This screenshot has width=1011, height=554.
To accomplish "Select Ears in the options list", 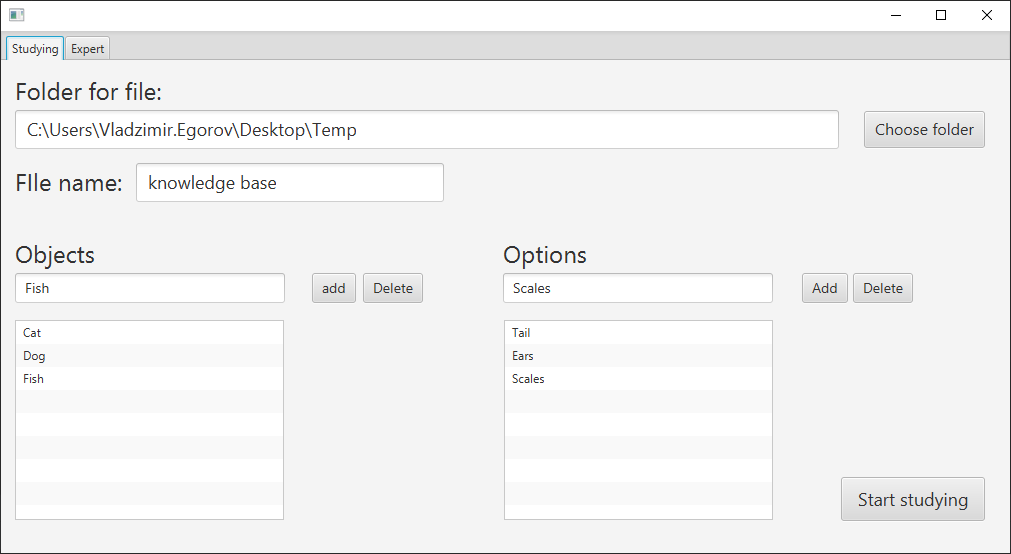I will pyautogui.click(x=638, y=356).
